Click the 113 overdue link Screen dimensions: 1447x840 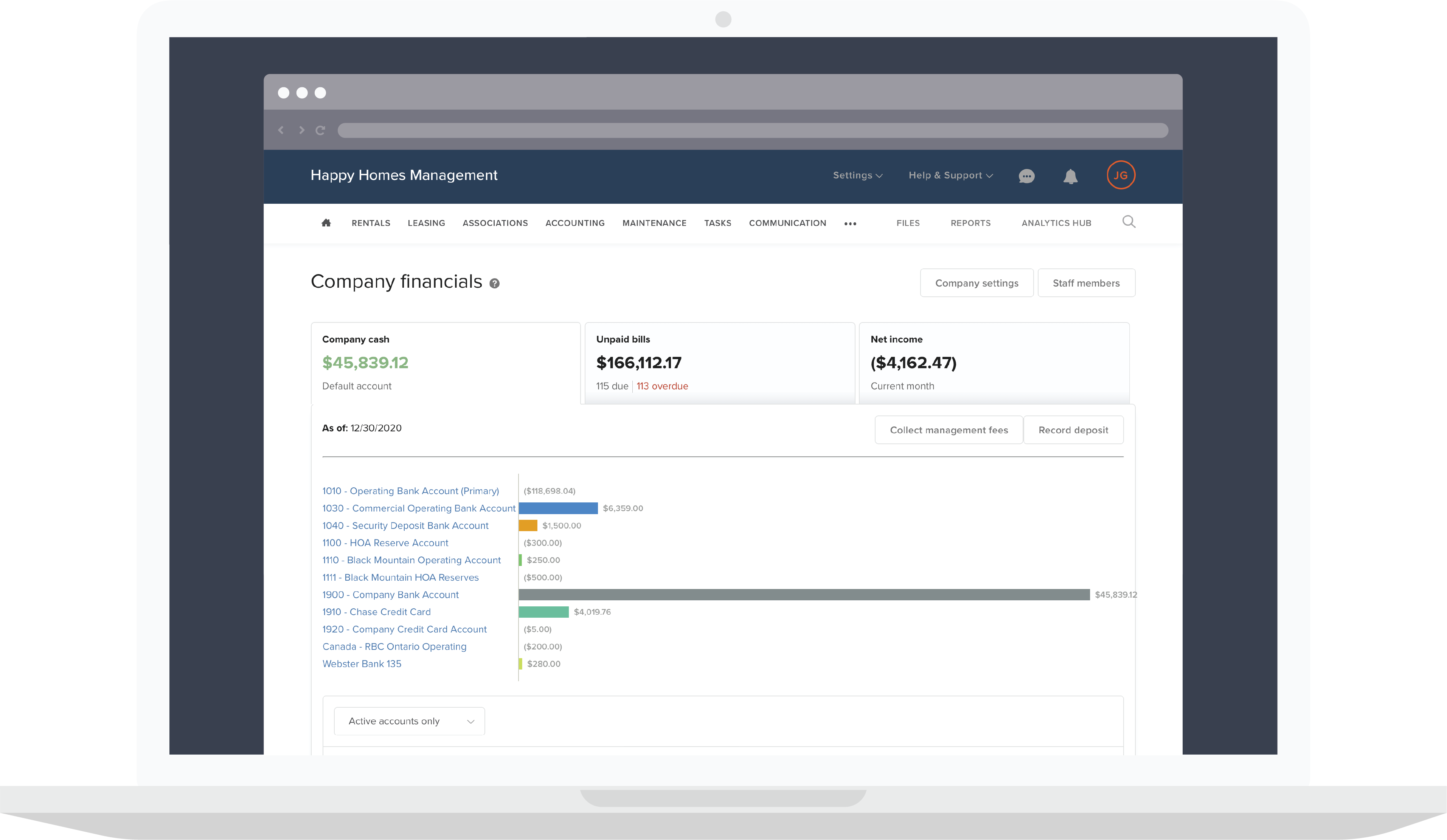662,386
